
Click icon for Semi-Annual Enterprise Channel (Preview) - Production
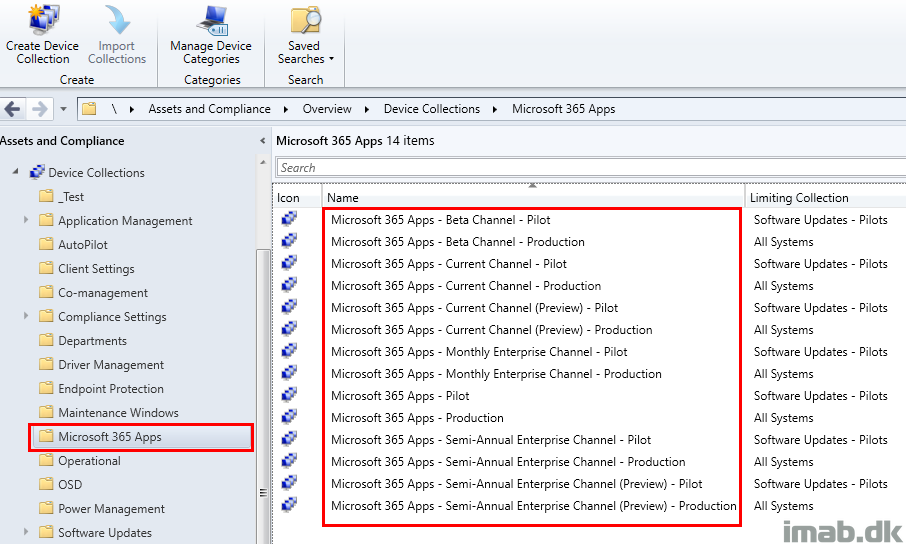pos(289,504)
